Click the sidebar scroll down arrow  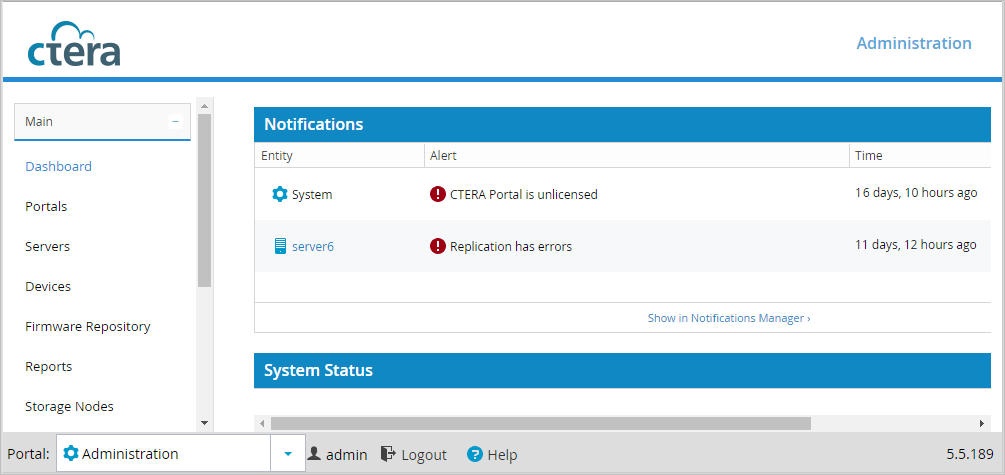tap(204, 422)
